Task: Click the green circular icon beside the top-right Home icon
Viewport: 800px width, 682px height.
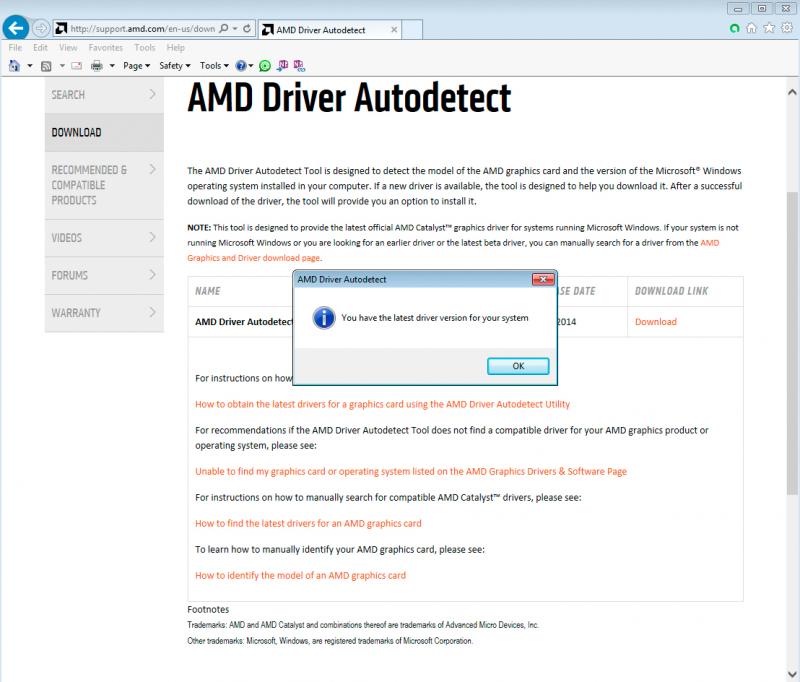Action: click(735, 28)
